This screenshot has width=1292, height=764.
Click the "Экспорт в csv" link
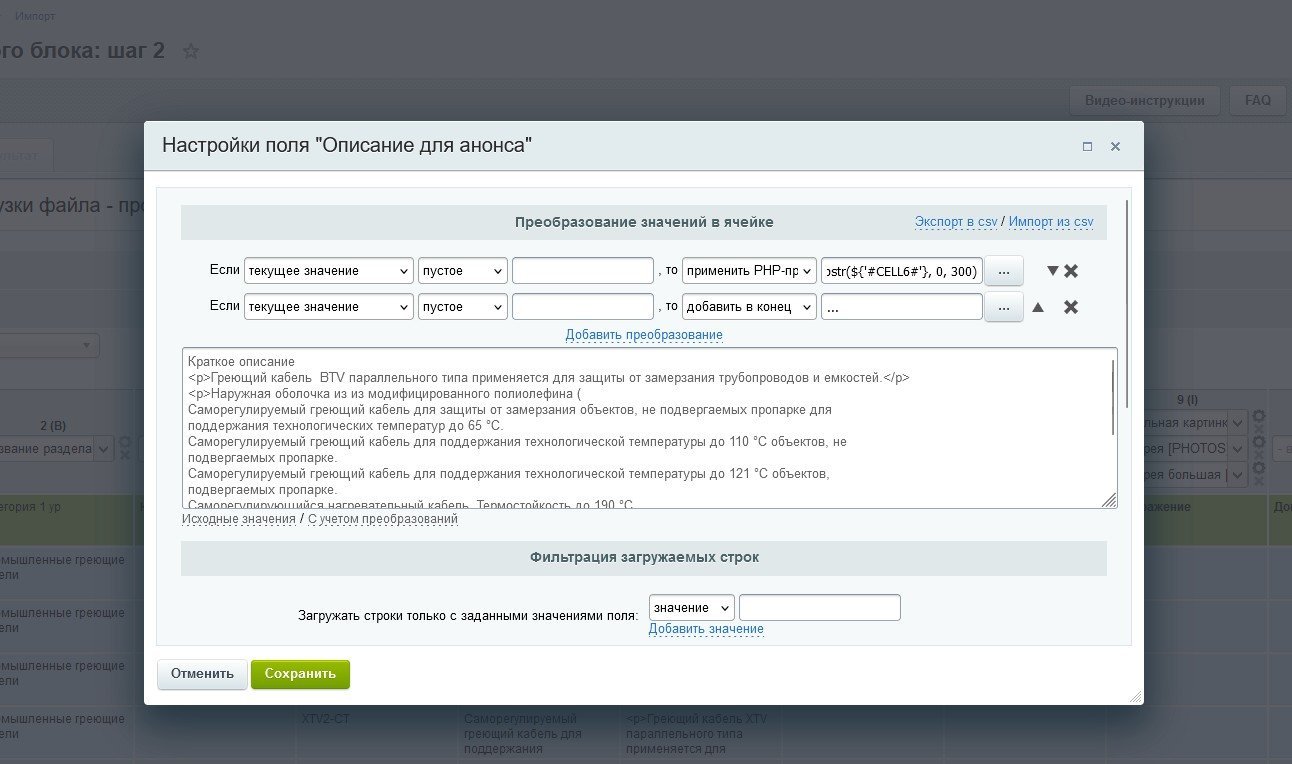(955, 222)
